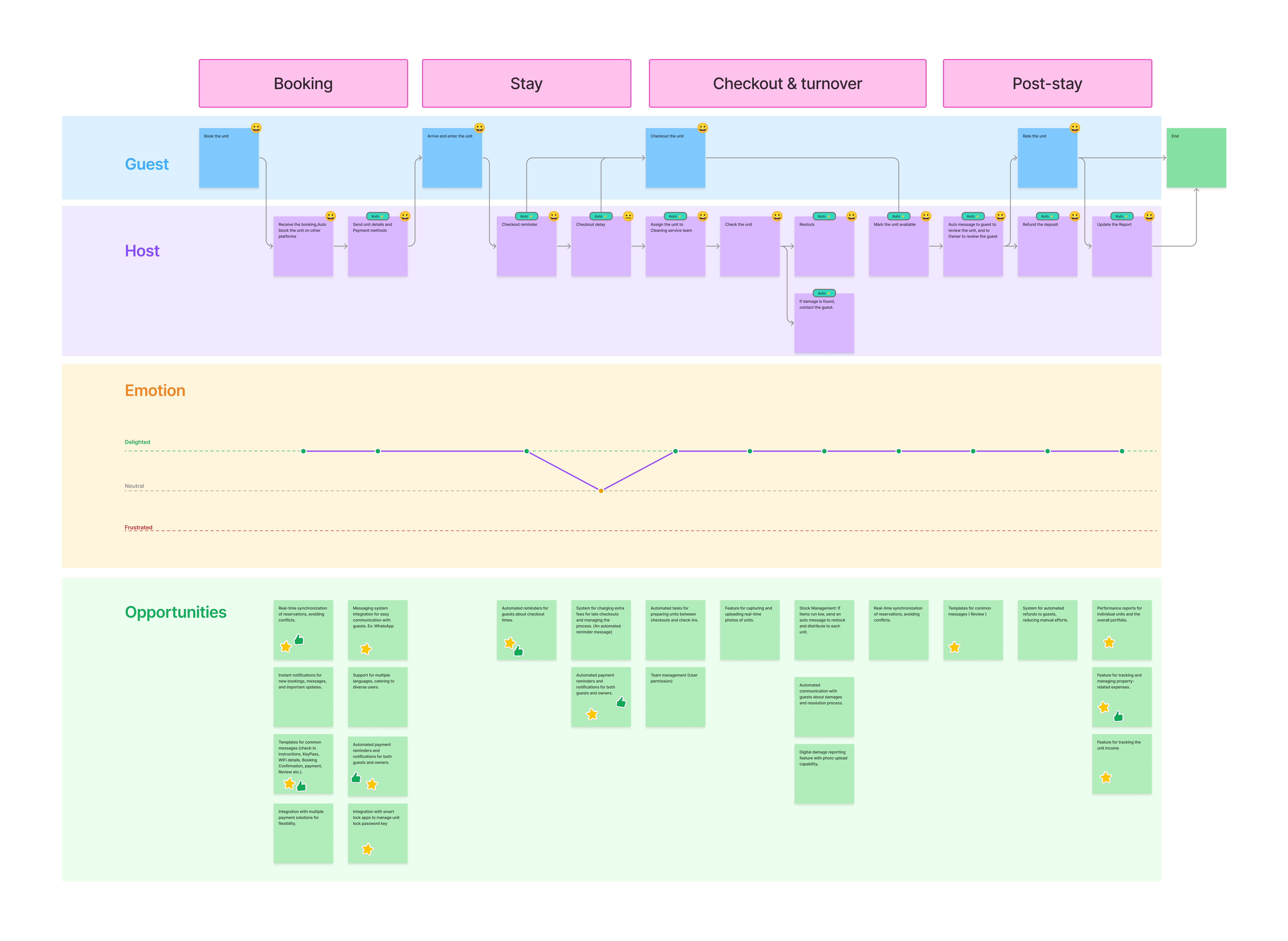Select the smiley emoji on Rate the unit note

pyautogui.click(x=1074, y=128)
